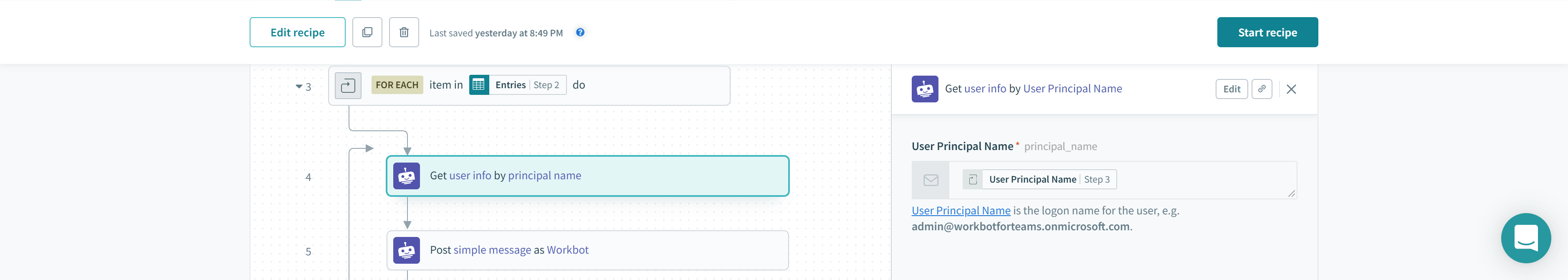Open the chat support widget

pyautogui.click(x=1525, y=238)
